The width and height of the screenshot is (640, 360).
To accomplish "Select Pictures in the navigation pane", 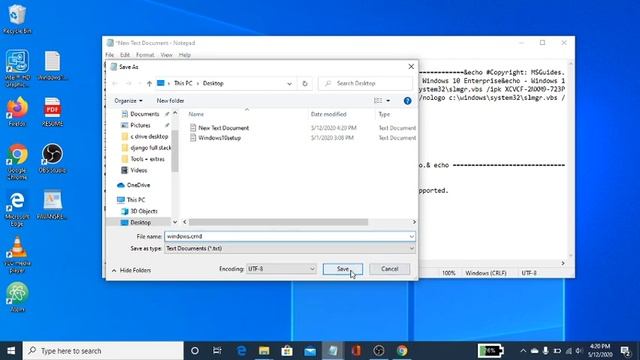I will [140, 125].
